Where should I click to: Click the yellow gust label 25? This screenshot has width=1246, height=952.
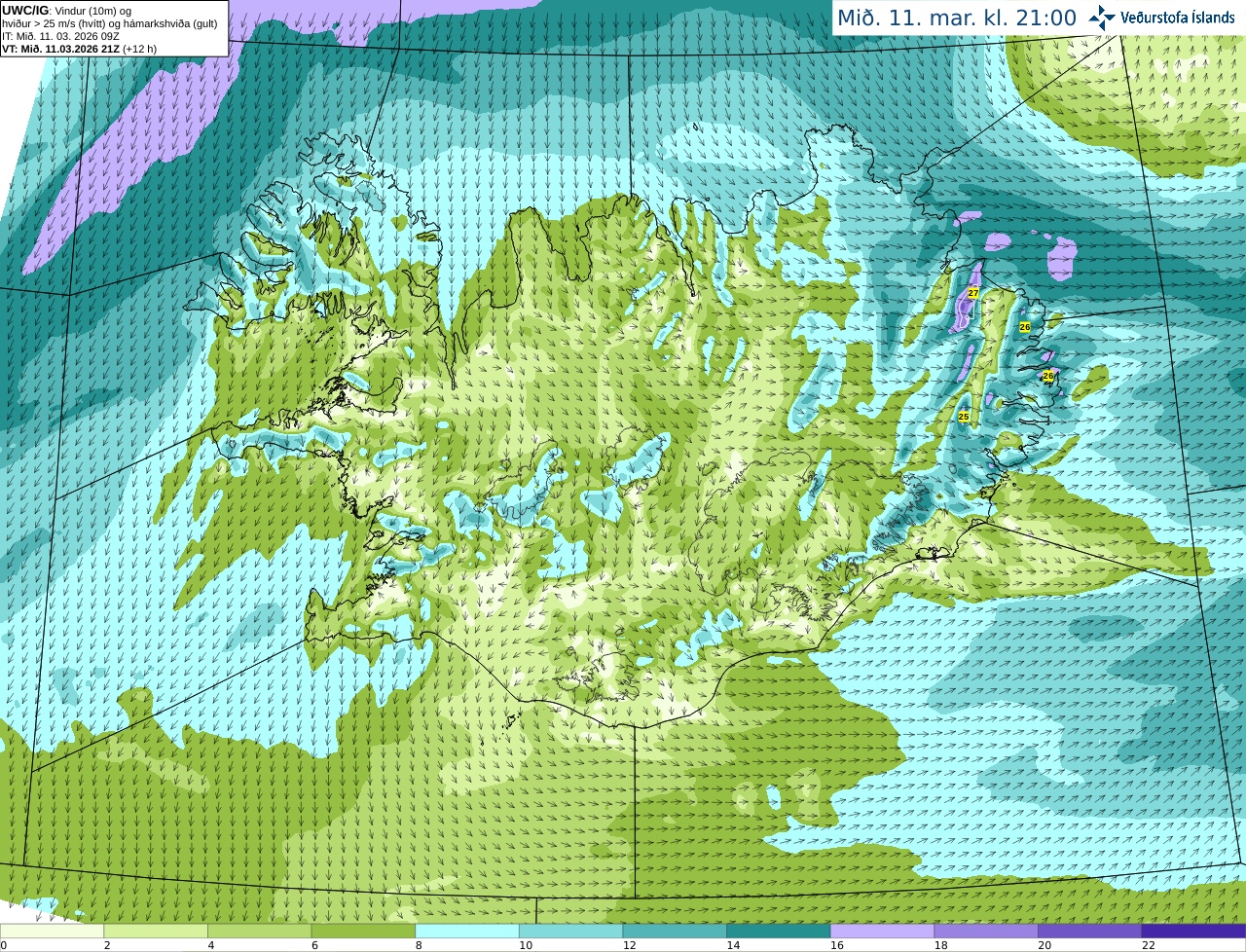click(x=964, y=417)
